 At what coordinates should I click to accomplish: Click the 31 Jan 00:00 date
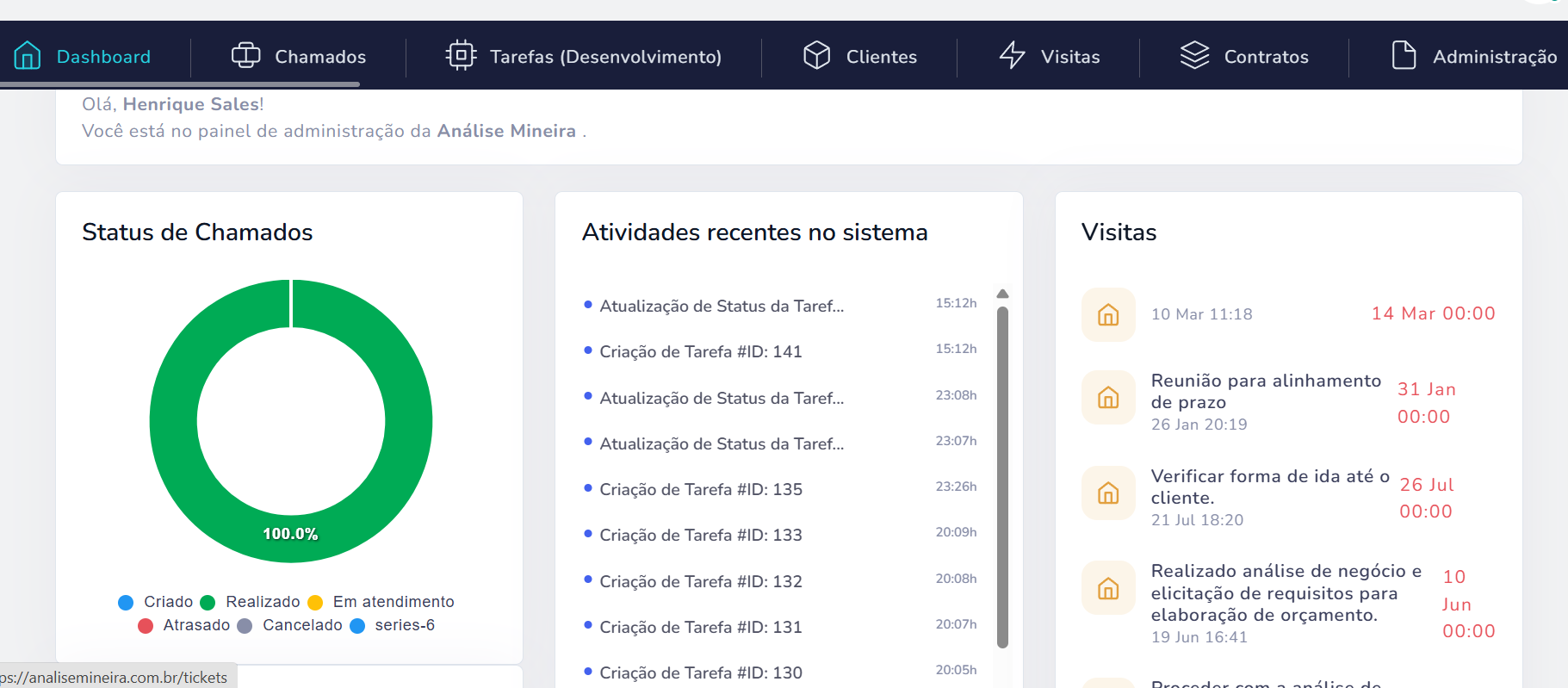(1427, 403)
